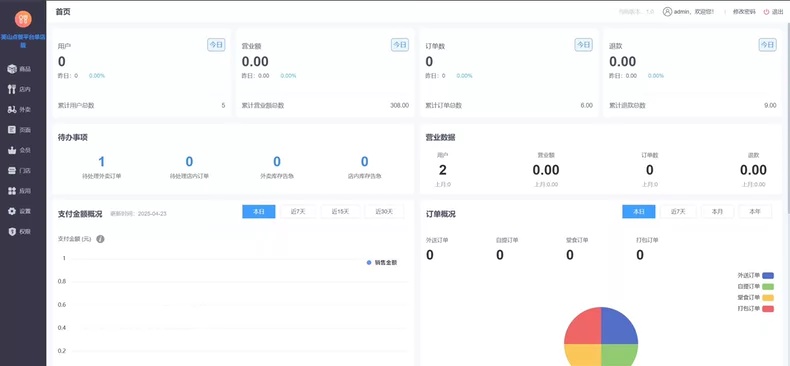Click the admin user avatar icon

667,12
